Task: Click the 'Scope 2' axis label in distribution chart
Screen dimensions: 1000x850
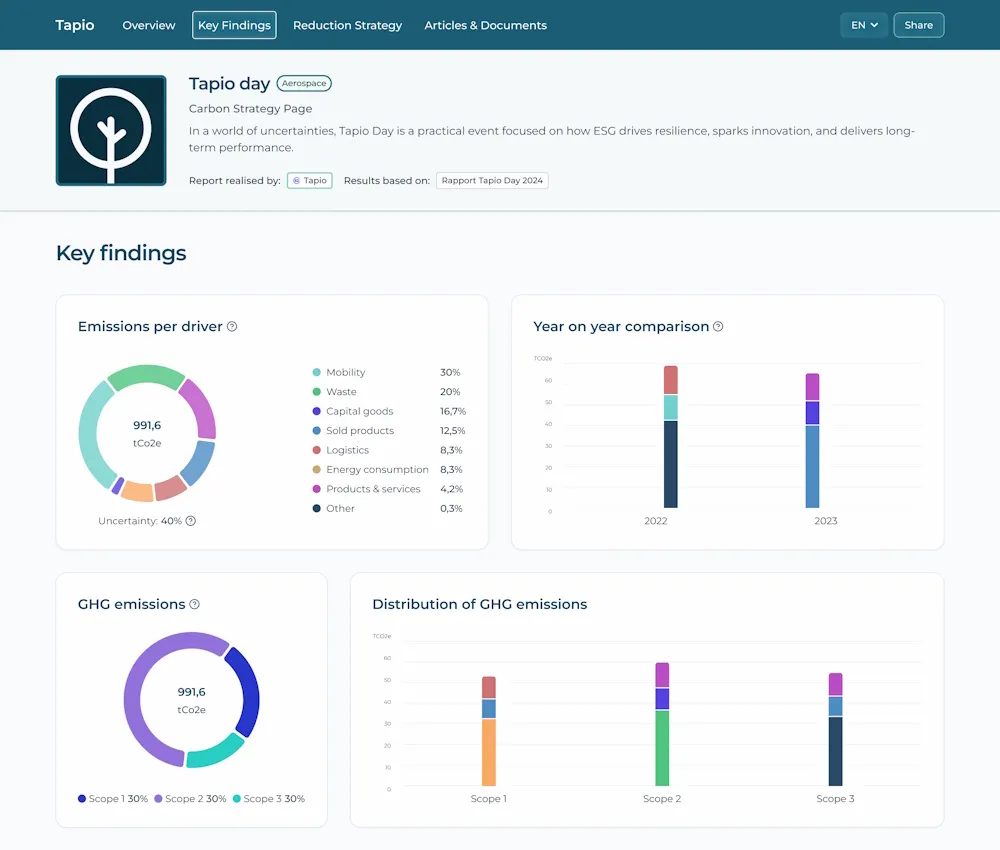Action: 662,798
